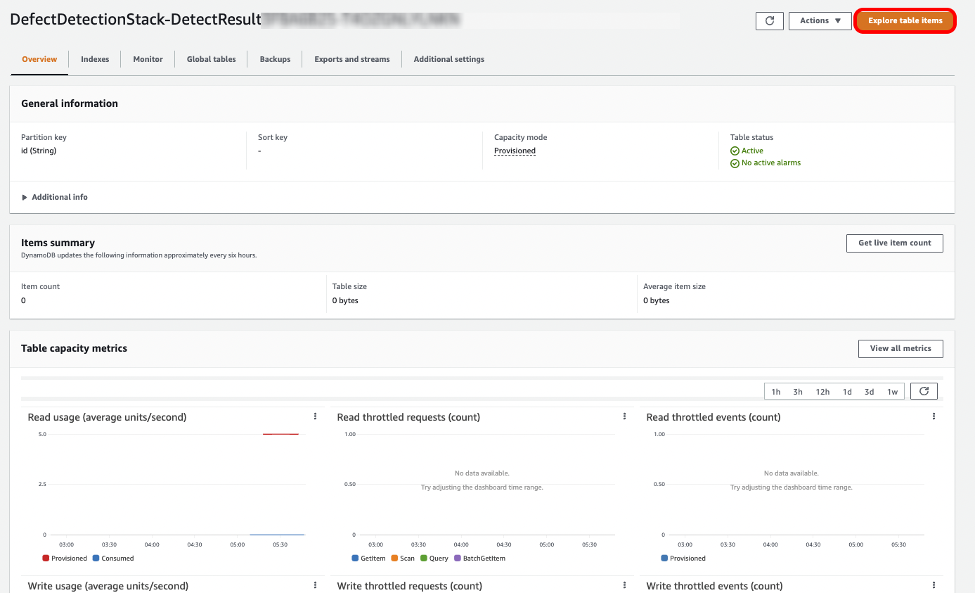
Task: Click the Provisioned capacity mode link
Action: pos(515,151)
